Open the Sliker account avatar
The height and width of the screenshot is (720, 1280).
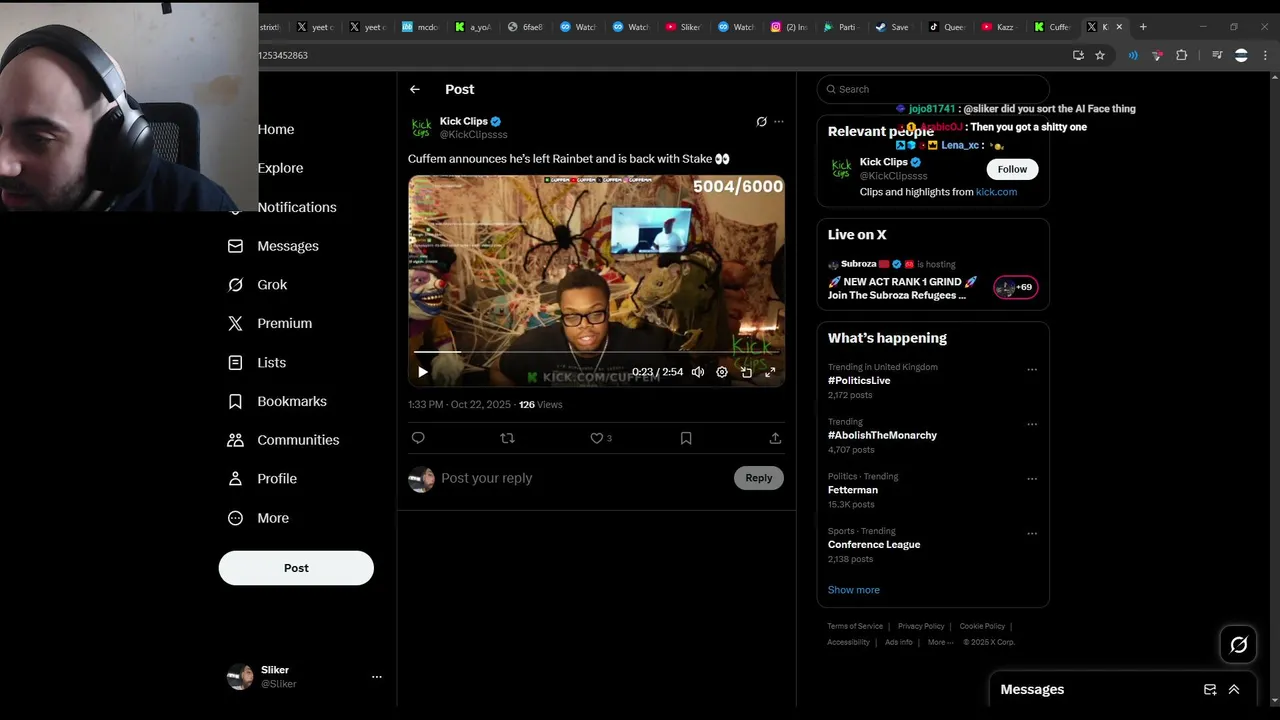240,677
